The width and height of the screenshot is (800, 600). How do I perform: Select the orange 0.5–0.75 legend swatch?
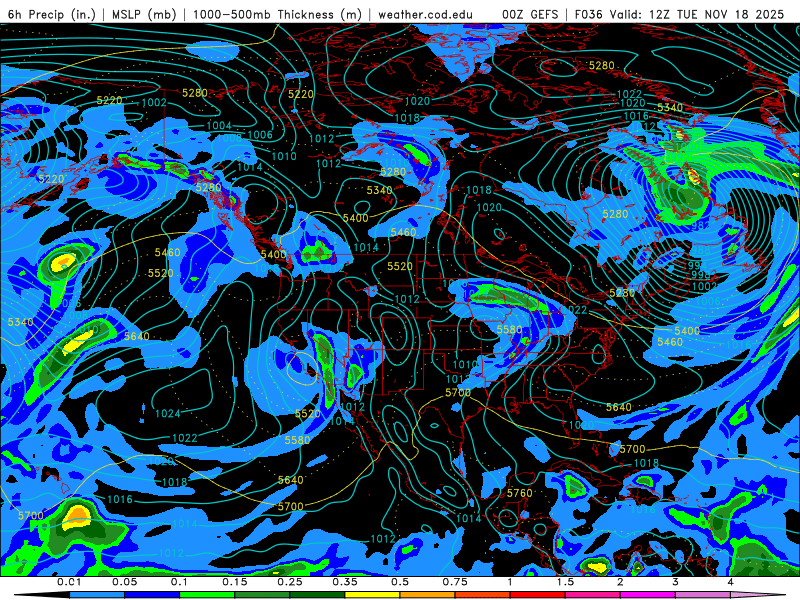(428, 595)
